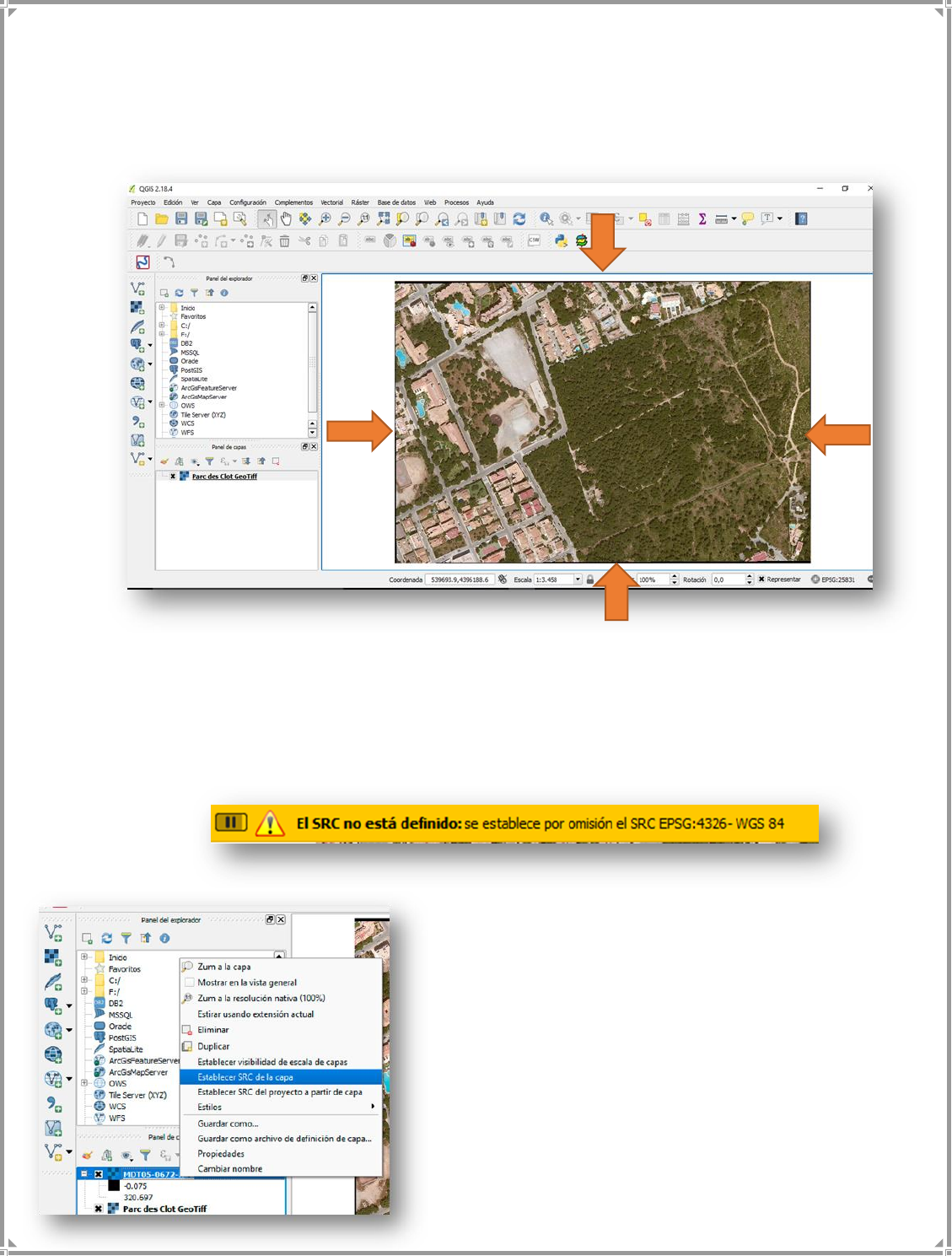Open layer styling brush in upper Panel de capas
Screen dimensions: 952x1256
pyautogui.click(x=164, y=461)
